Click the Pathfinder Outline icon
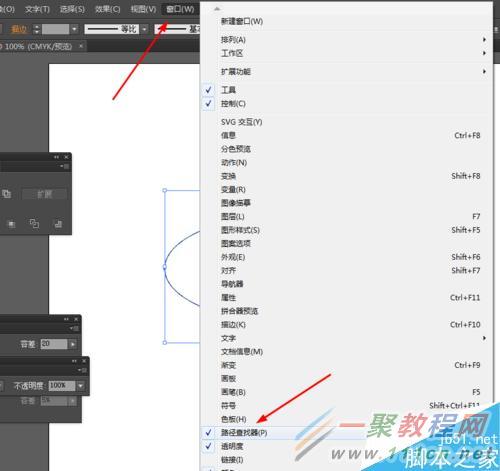Viewport: 500px width, 471px height. coord(34,224)
